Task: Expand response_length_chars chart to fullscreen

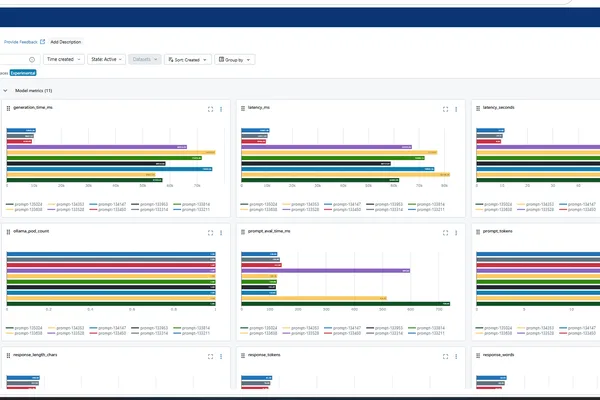Action: pos(210,356)
